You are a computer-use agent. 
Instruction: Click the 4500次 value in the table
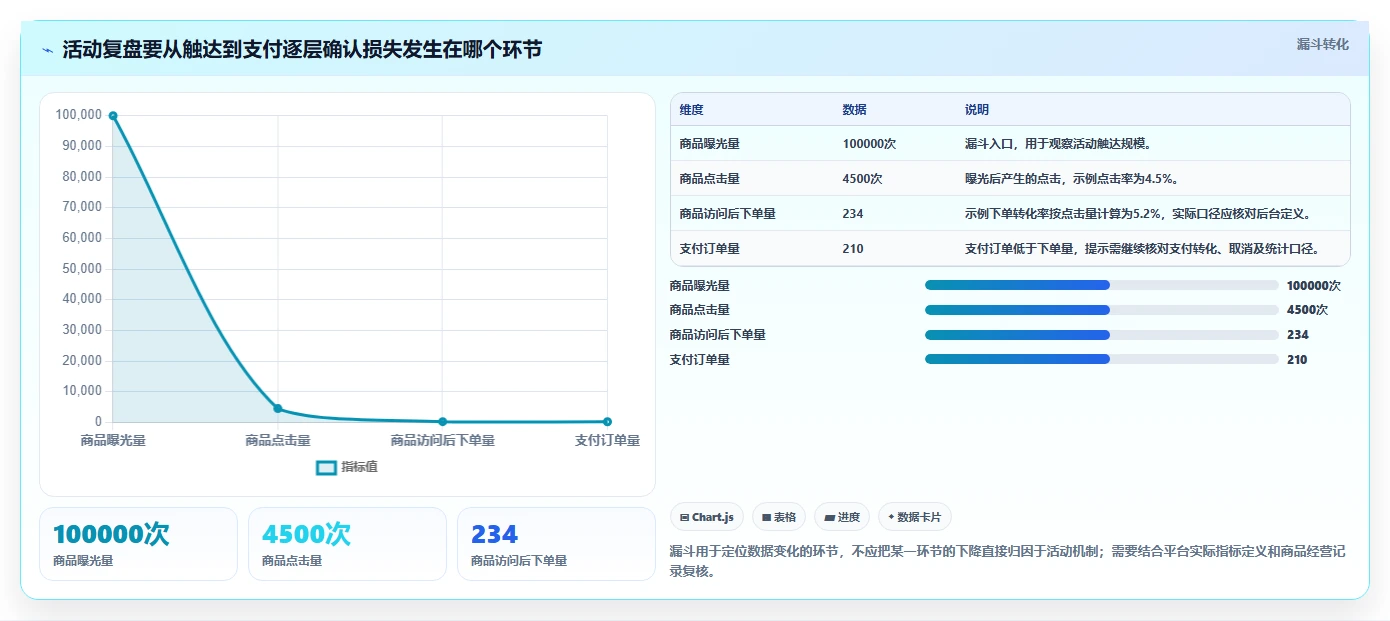click(863, 179)
